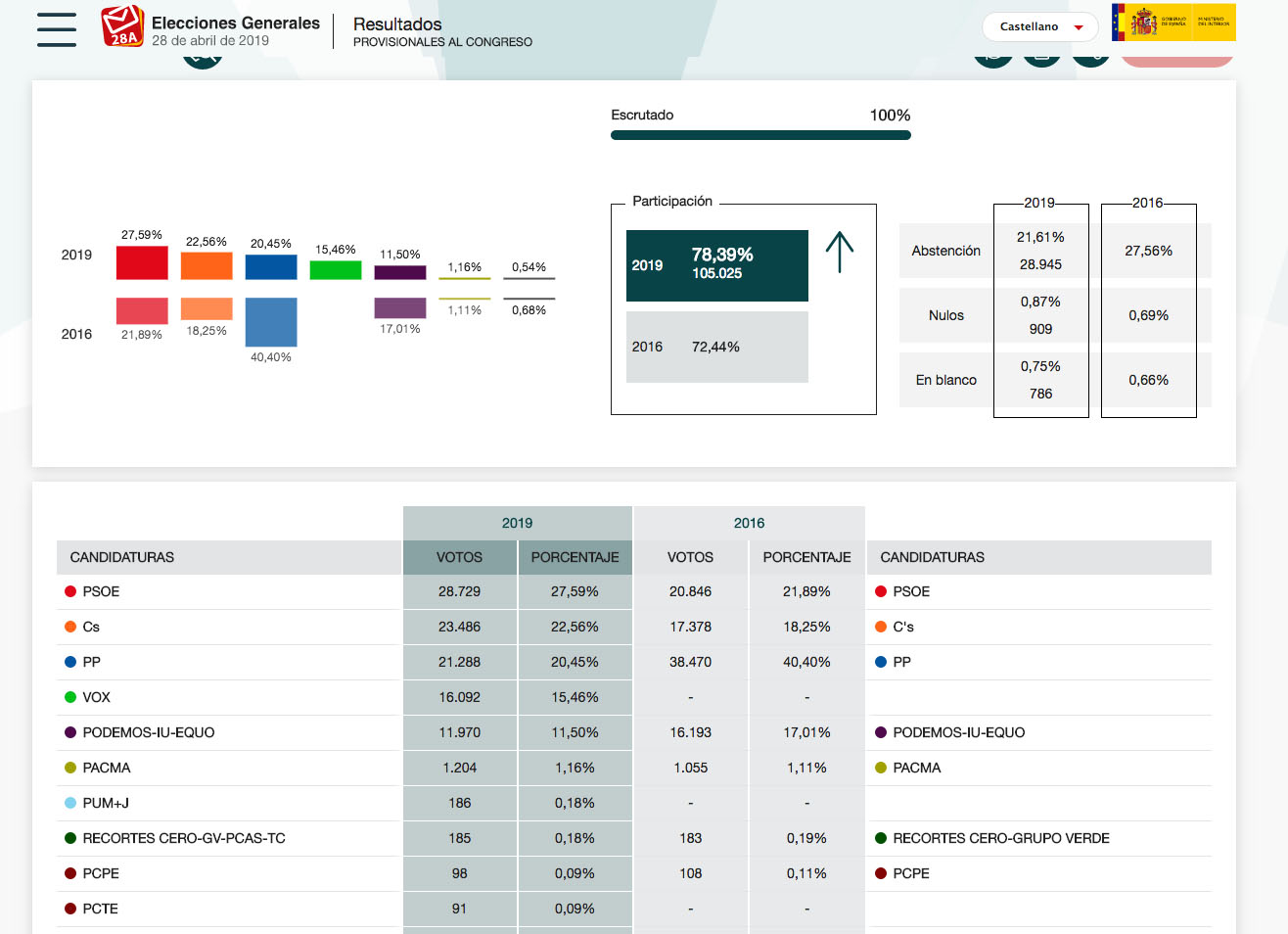Click the dark red dot beside left PCPE
The width and height of the screenshot is (1288, 934).
tap(70, 873)
